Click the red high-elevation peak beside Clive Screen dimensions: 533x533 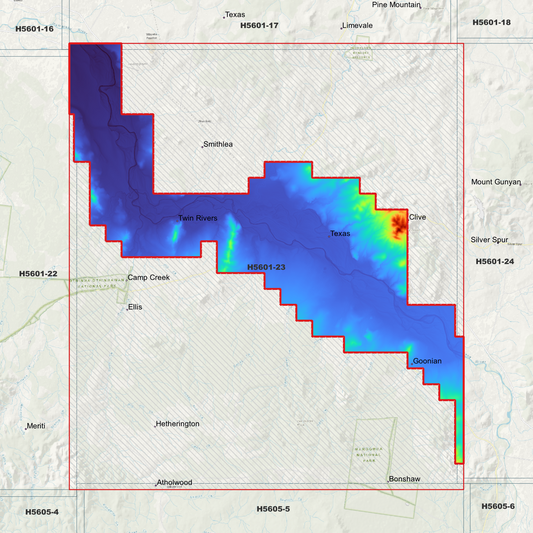coord(398,226)
